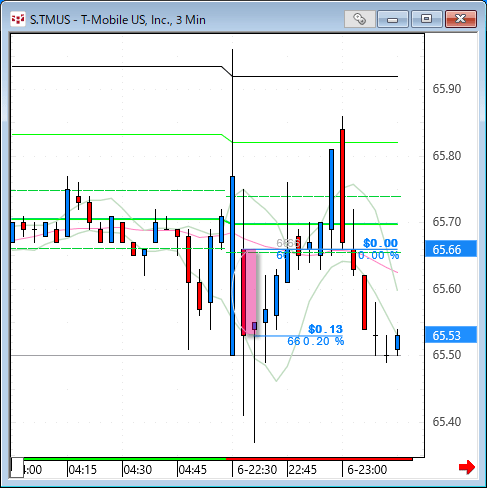Click the CQG chart app icon

18,19
